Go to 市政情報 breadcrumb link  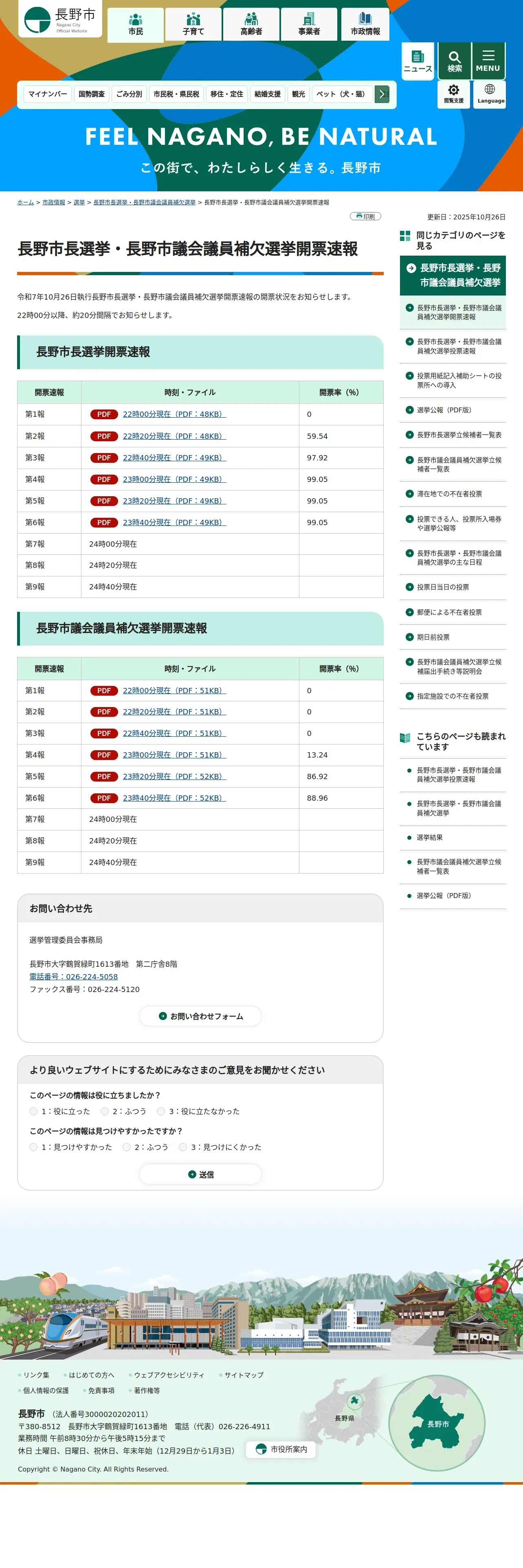[x=54, y=202]
